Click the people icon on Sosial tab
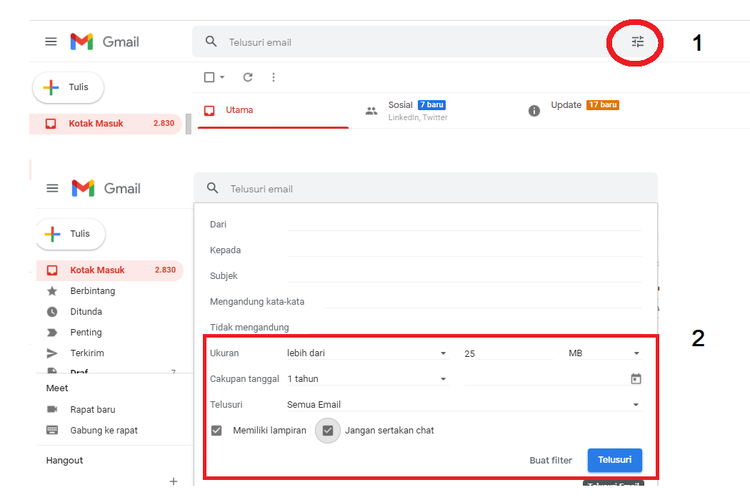 pyautogui.click(x=371, y=111)
